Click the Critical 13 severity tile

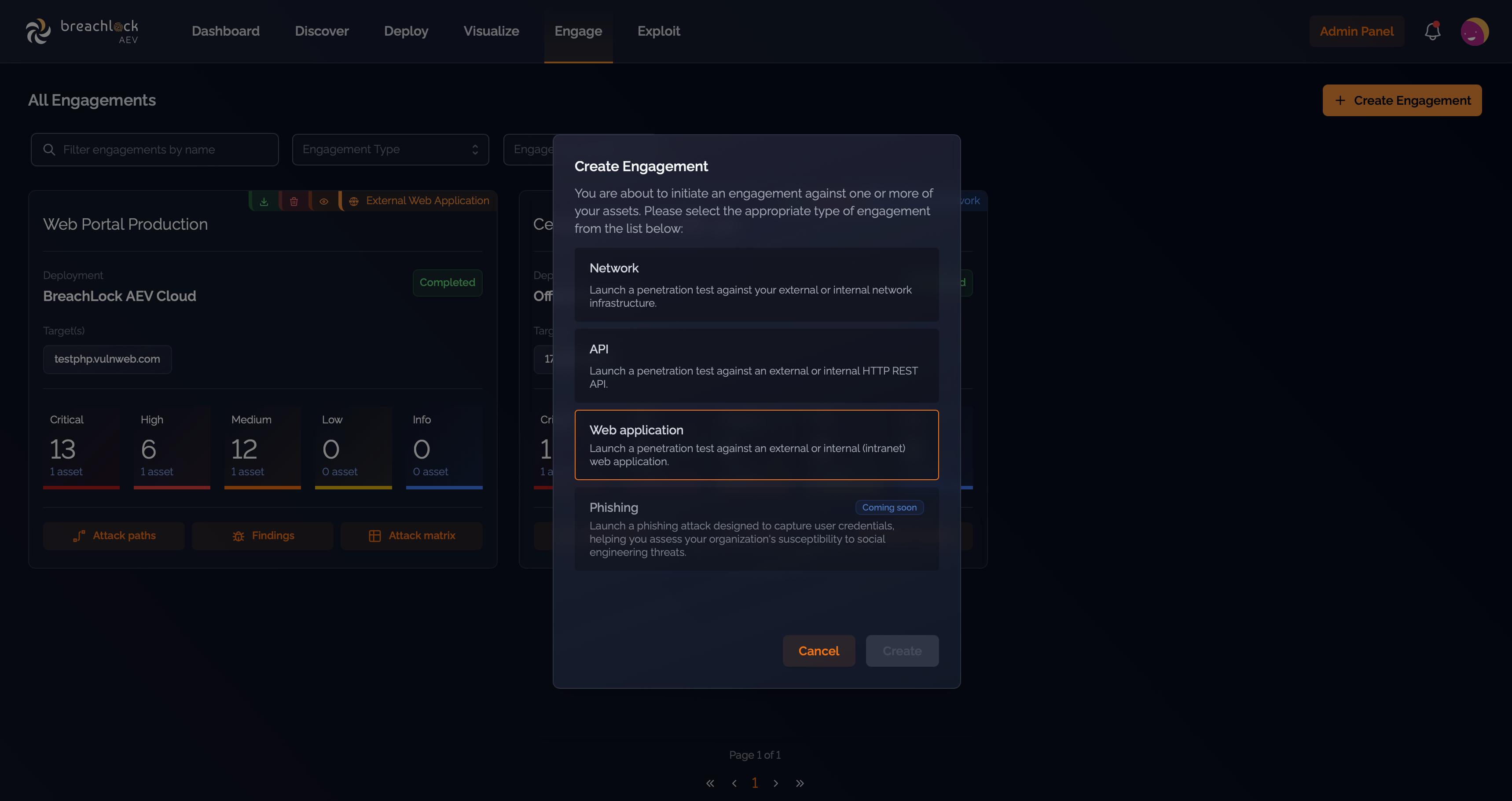coord(81,447)
